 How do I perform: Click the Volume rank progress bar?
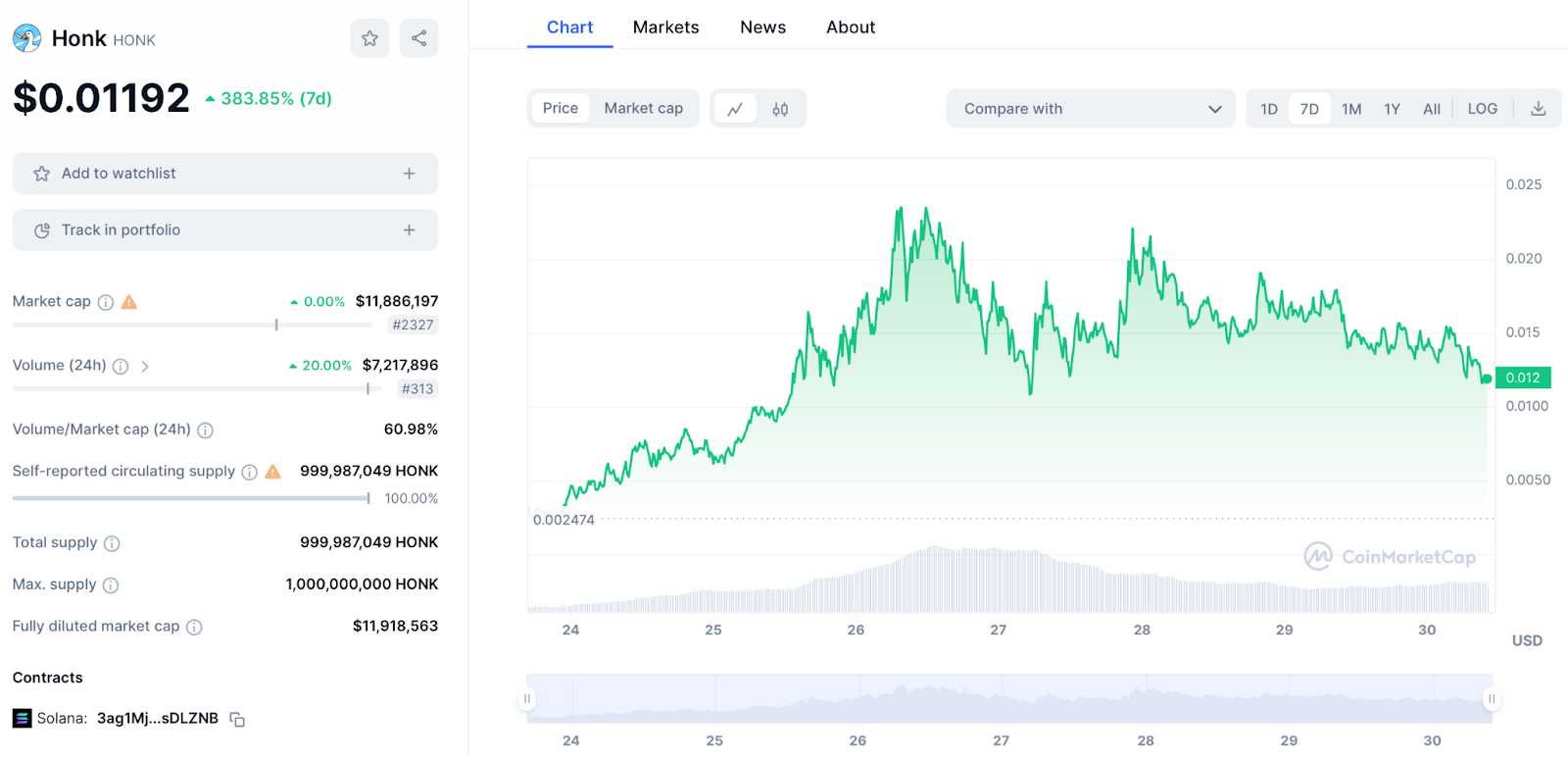pos(197,389)
